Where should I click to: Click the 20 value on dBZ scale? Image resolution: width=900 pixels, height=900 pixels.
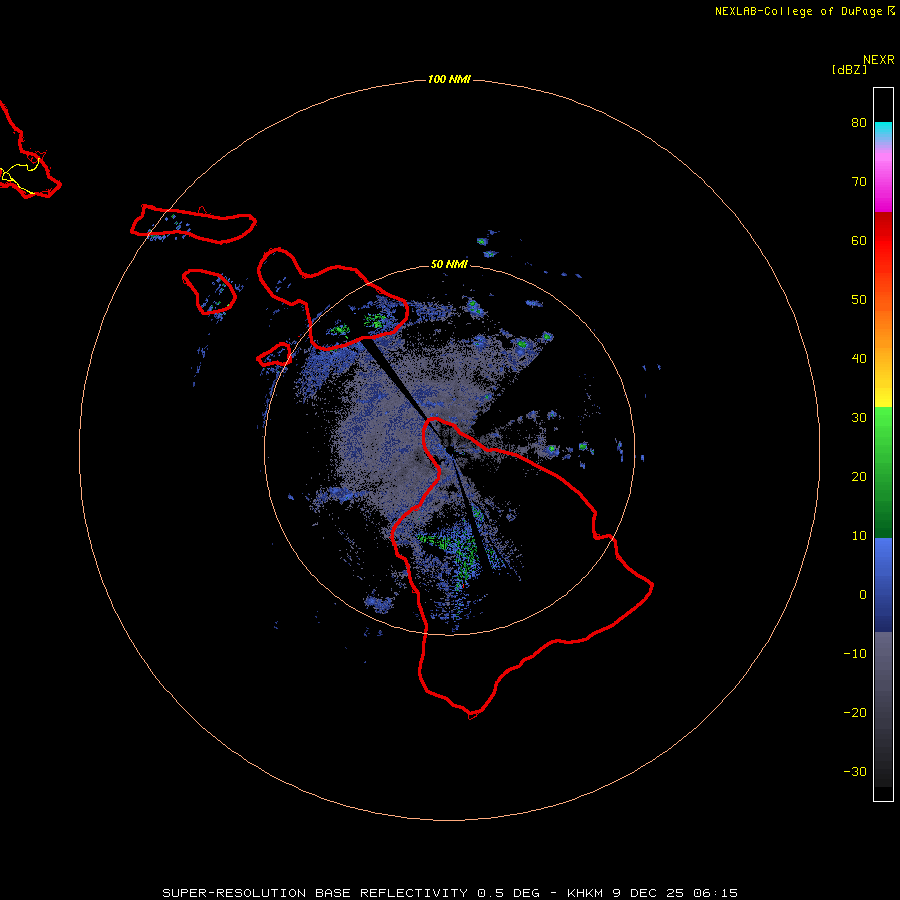[859, 476]
